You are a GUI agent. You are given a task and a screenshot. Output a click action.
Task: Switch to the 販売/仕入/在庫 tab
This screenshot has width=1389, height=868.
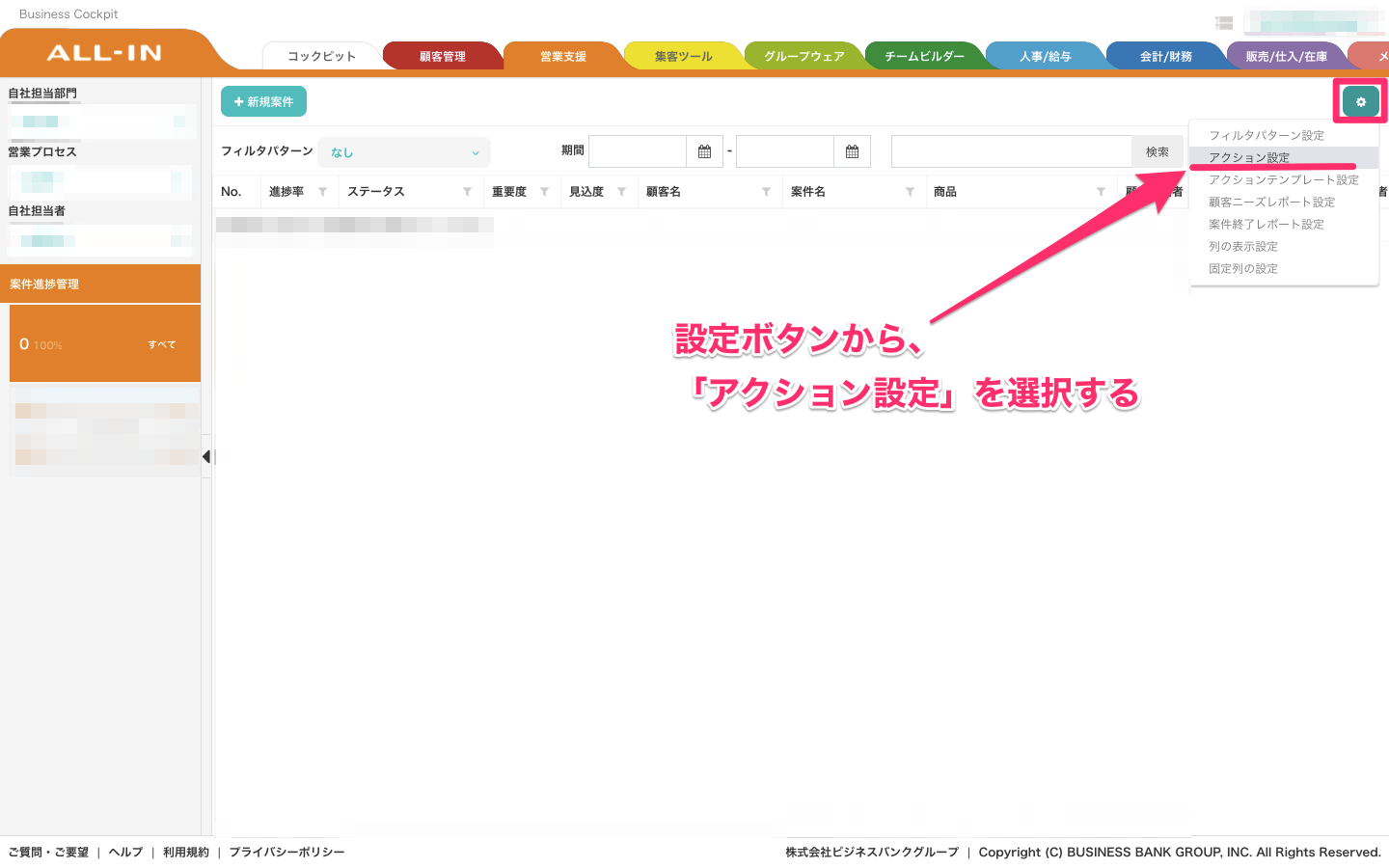[x=1287, y=56]
